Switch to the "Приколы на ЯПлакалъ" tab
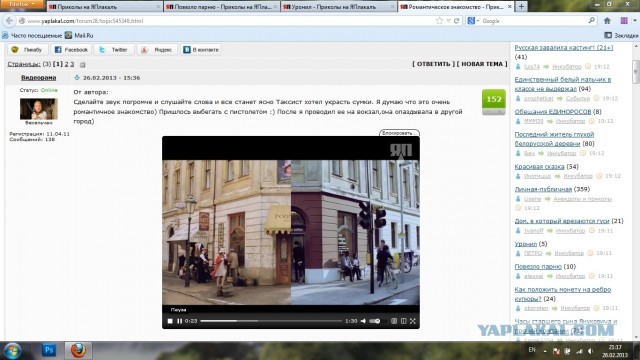Screen dimensions: 640x360 (x=104, y=7)
